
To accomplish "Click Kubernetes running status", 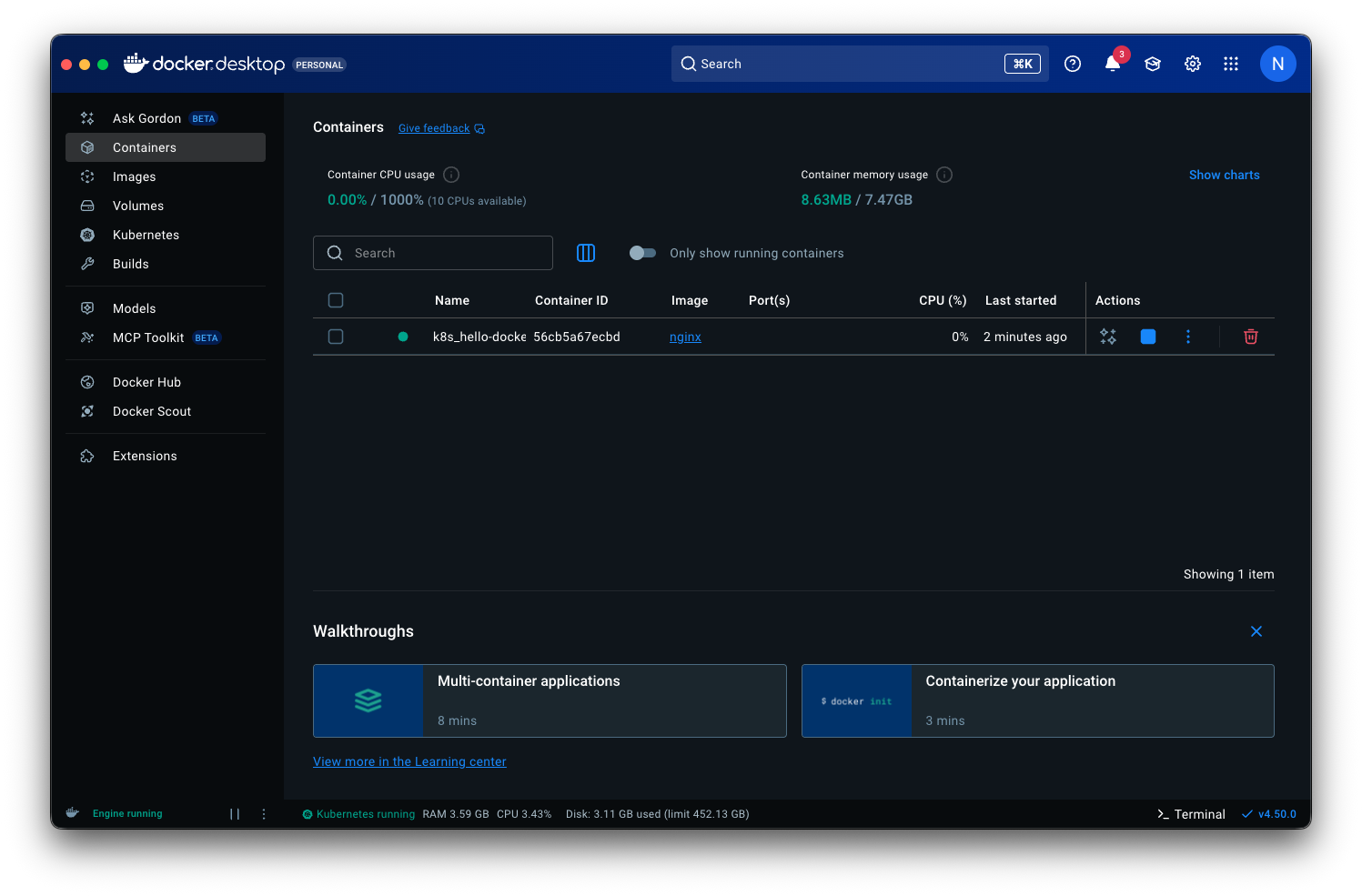I will [x=358, y=814].
